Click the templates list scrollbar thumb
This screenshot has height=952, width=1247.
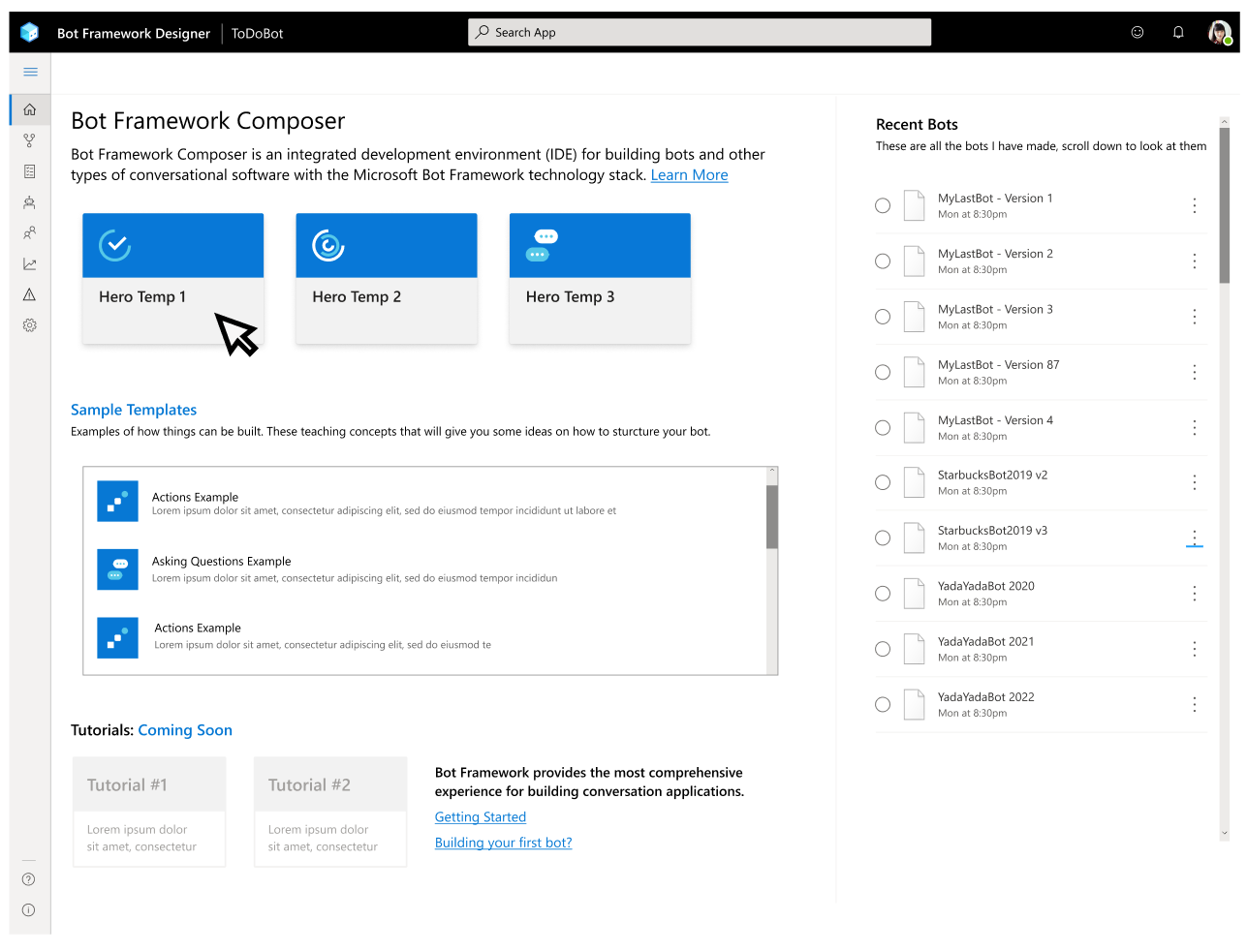[x=772, y=517]
